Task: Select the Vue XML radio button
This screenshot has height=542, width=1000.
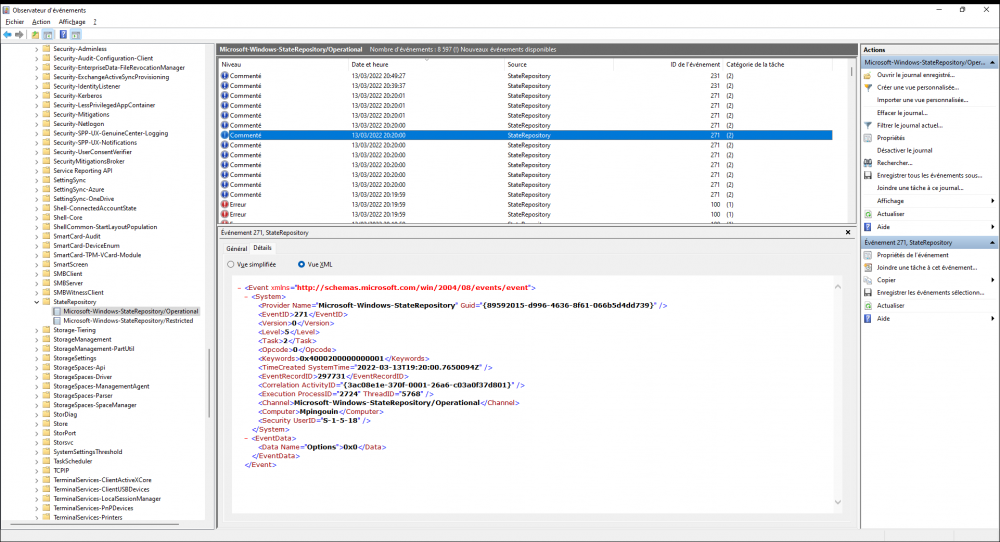Action: tap(302, 265)
